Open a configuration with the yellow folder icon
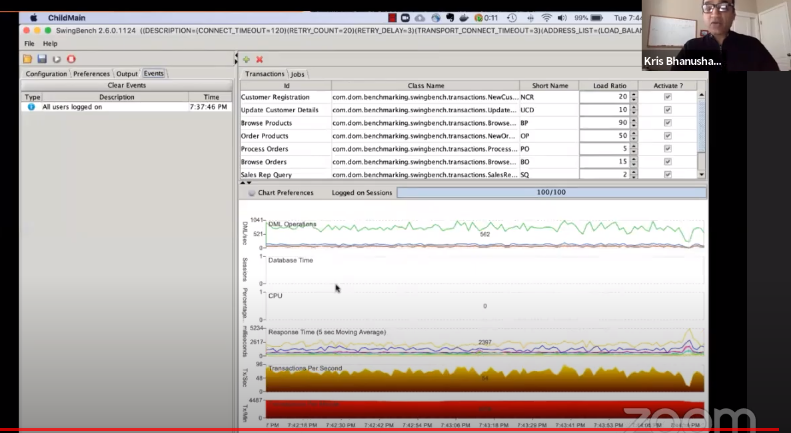 tap(27, 59)
